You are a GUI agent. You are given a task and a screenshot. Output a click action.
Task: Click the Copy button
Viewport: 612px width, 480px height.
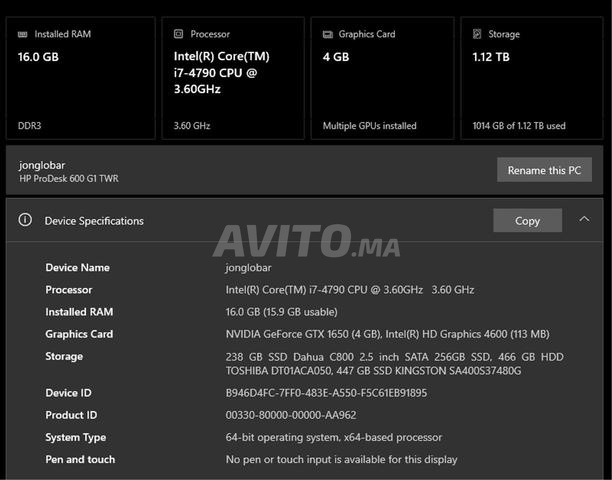point(528,220)
